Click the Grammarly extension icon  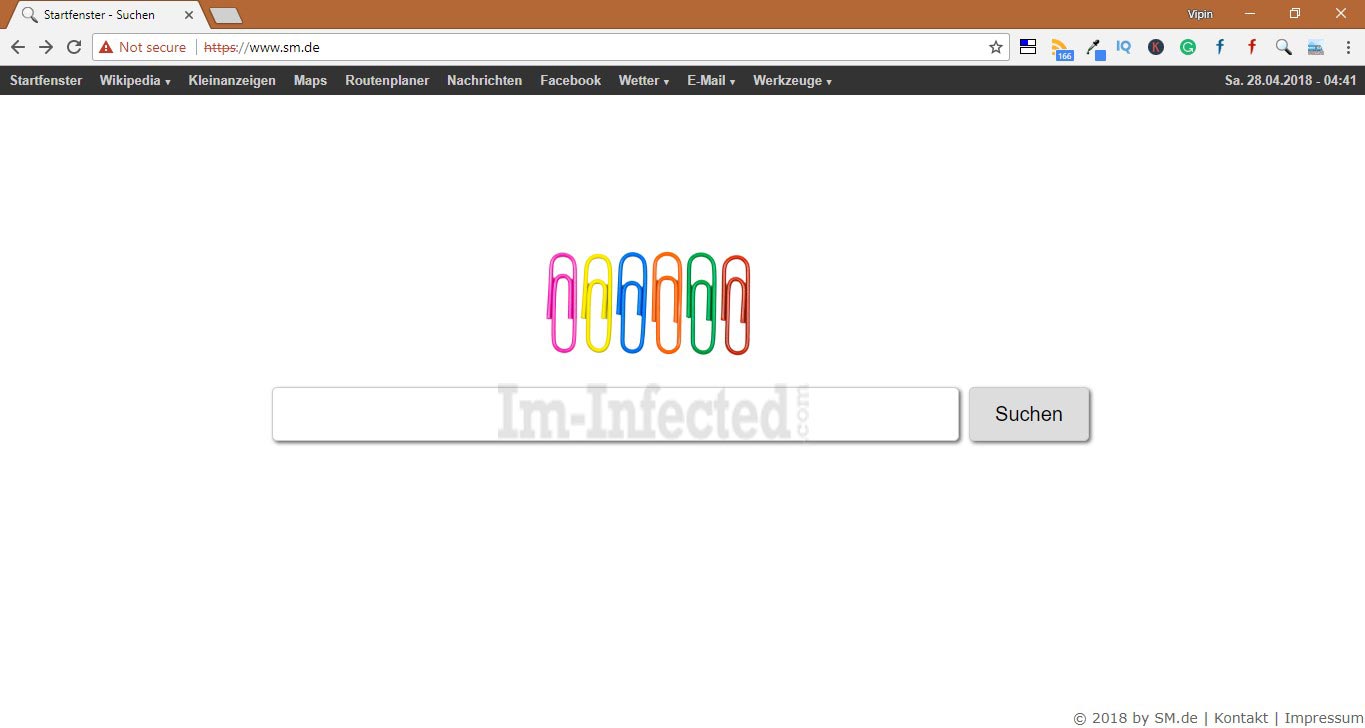(x=1188, y=47)
